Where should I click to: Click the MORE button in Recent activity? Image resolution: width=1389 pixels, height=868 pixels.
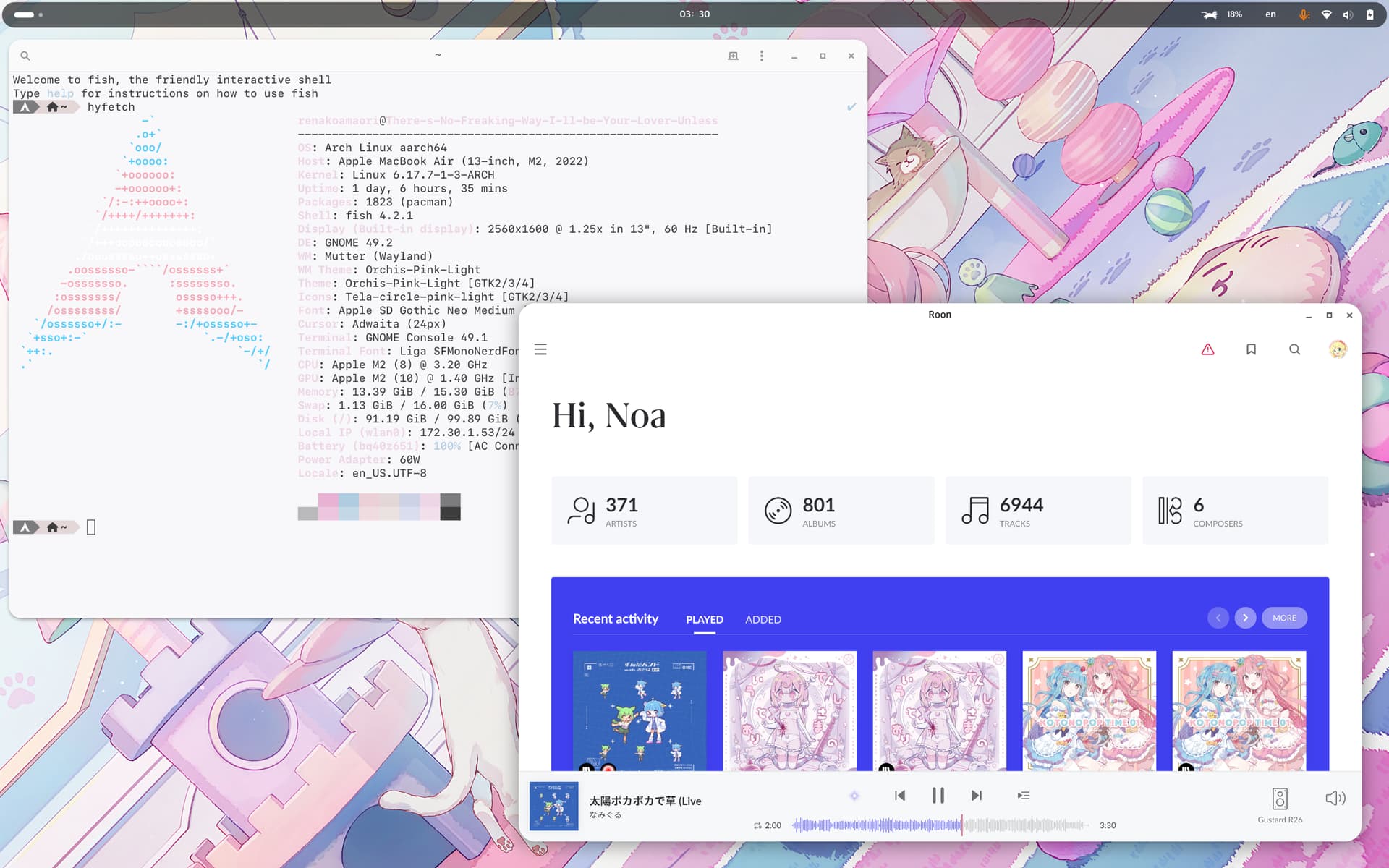click(1284, 618)
